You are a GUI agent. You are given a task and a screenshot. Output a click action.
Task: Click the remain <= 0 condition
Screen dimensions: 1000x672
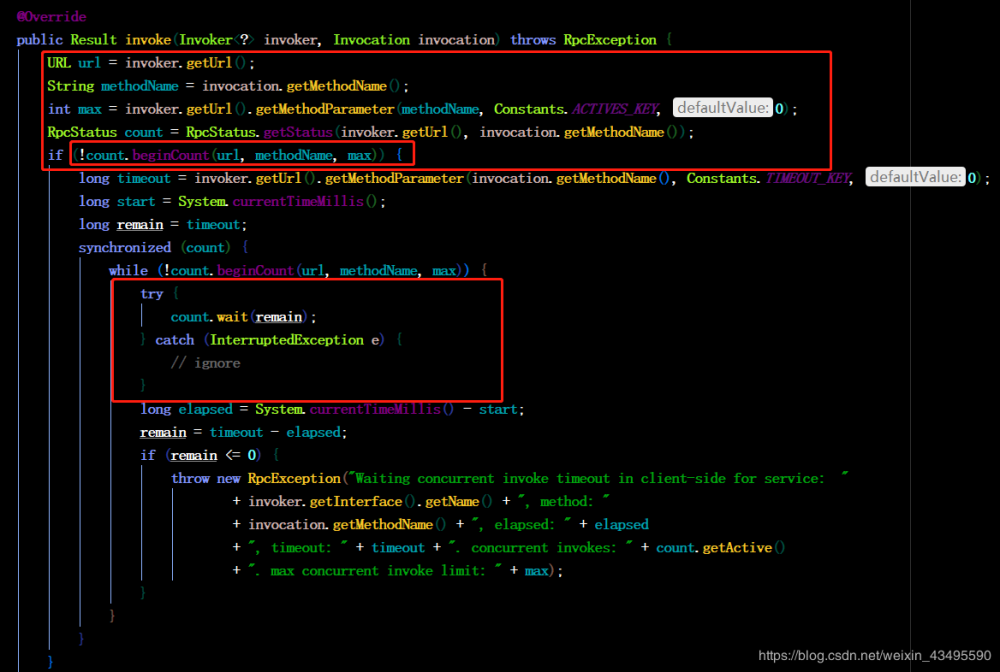click(x=214, y=455)
